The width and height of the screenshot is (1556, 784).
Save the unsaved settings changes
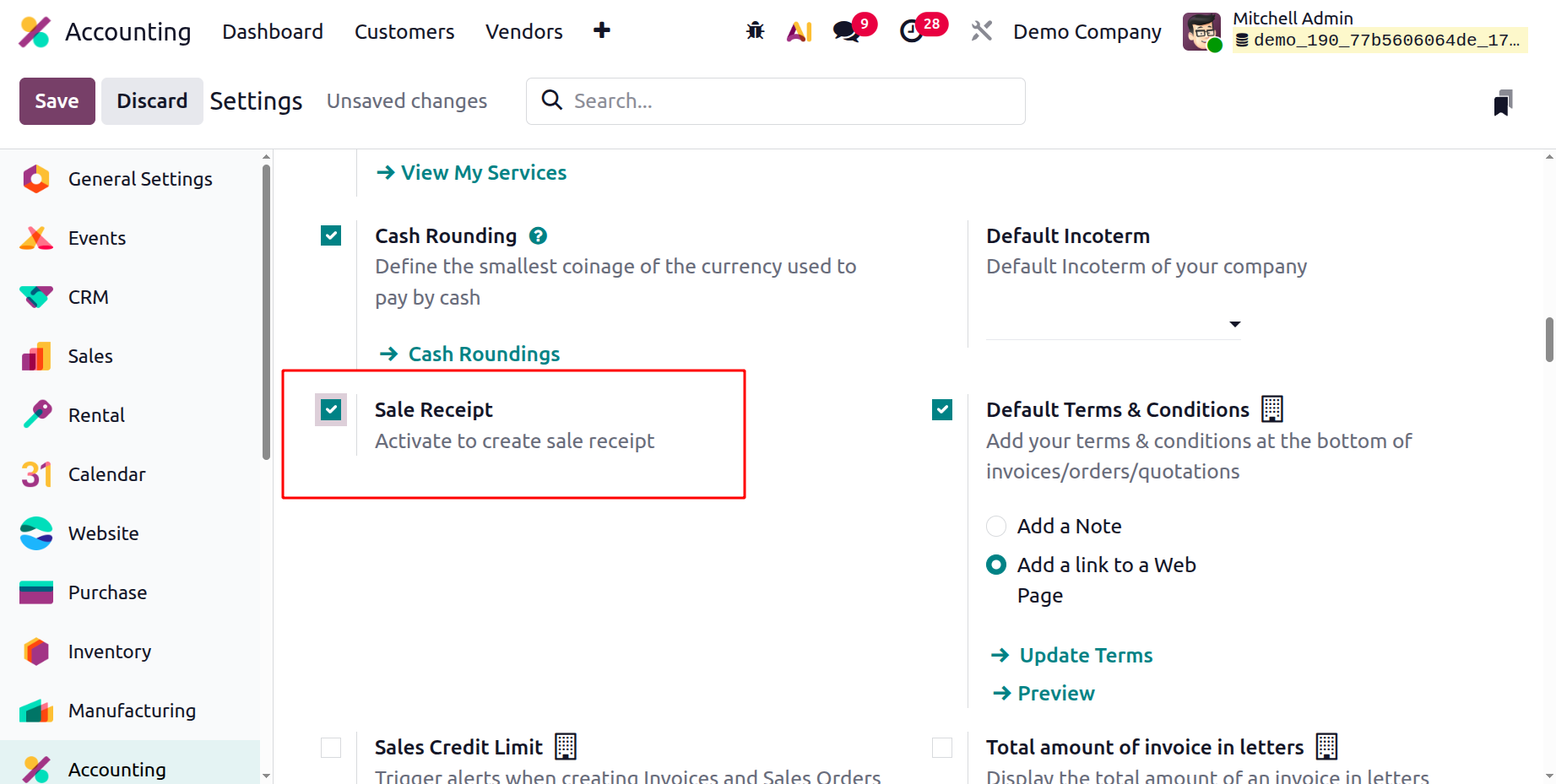click(x=57, y=101)
